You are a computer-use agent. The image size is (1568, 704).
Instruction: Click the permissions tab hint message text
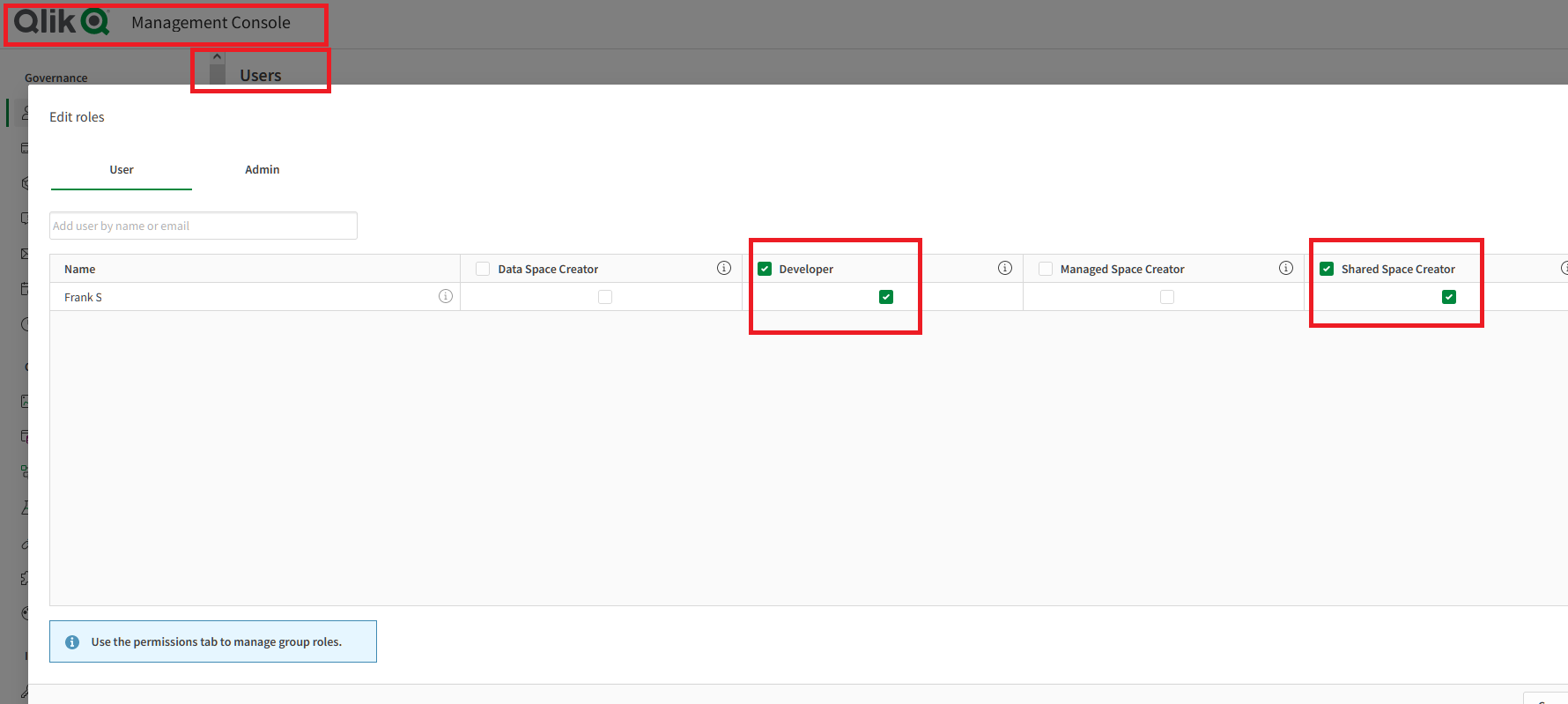point(217,642)
